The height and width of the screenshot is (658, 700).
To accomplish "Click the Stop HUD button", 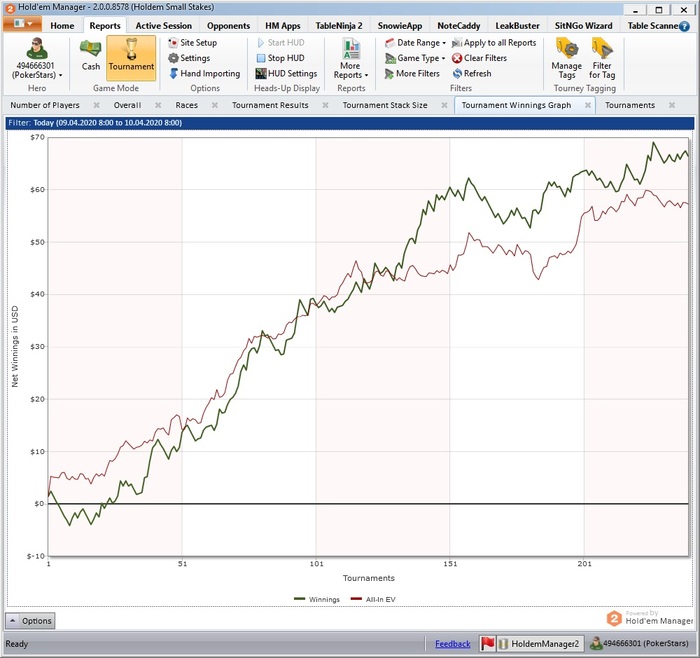I will pos(280,58).
